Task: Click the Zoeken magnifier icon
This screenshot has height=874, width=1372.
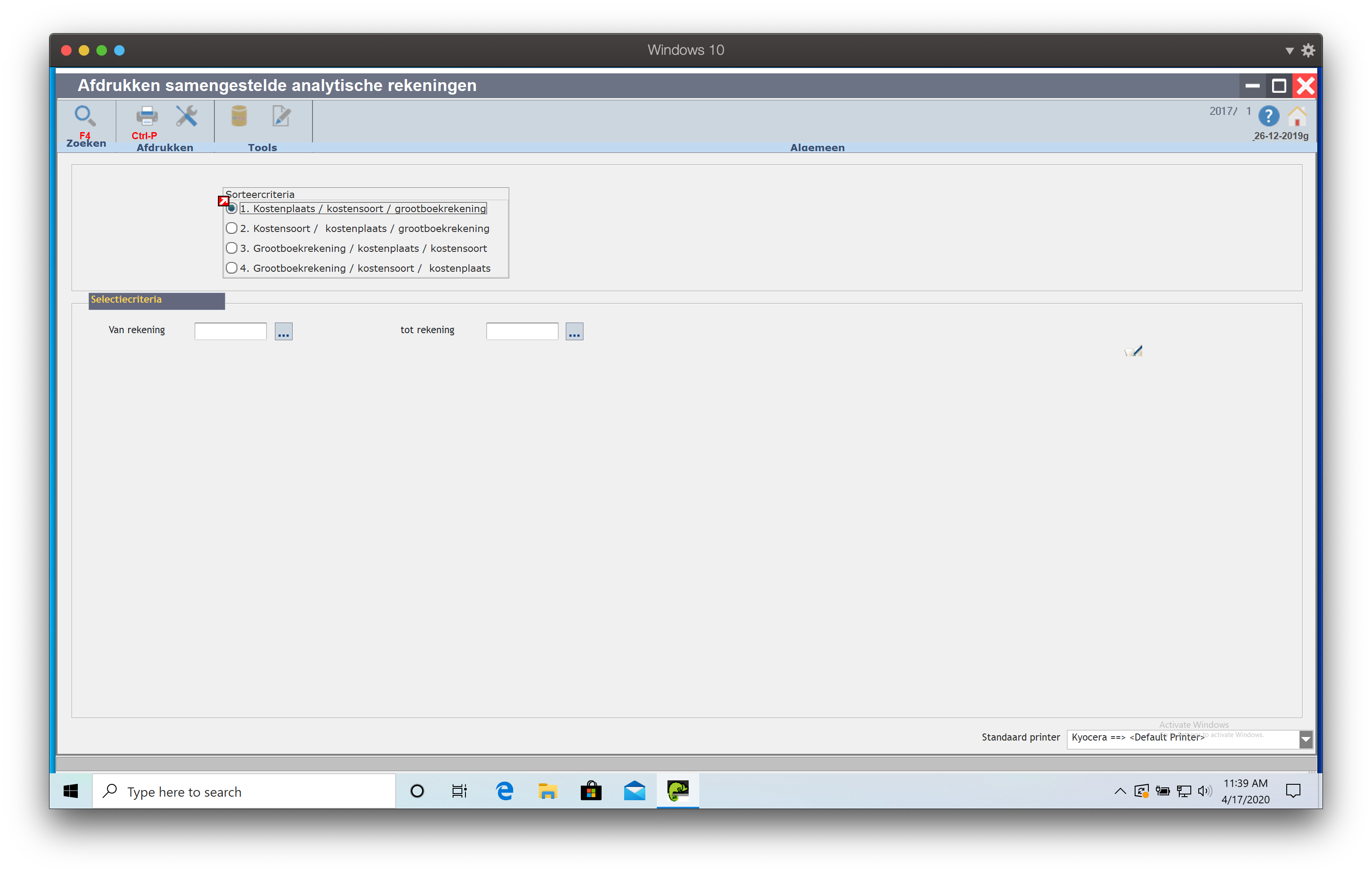Action: pos(85,116)
